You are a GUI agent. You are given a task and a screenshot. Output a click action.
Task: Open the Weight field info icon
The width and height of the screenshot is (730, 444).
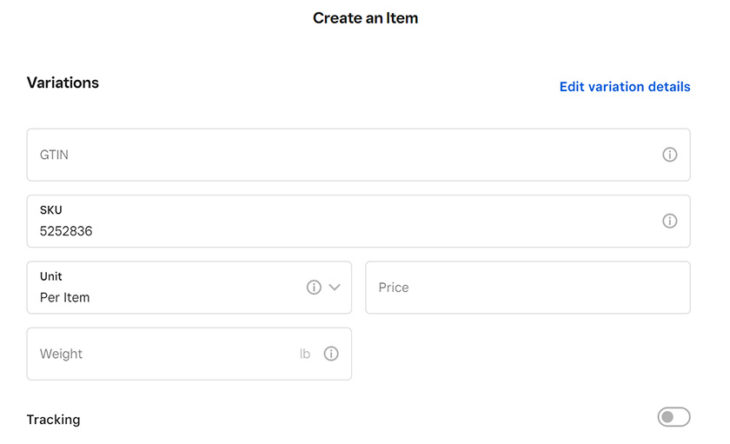(x=331, y=354)
